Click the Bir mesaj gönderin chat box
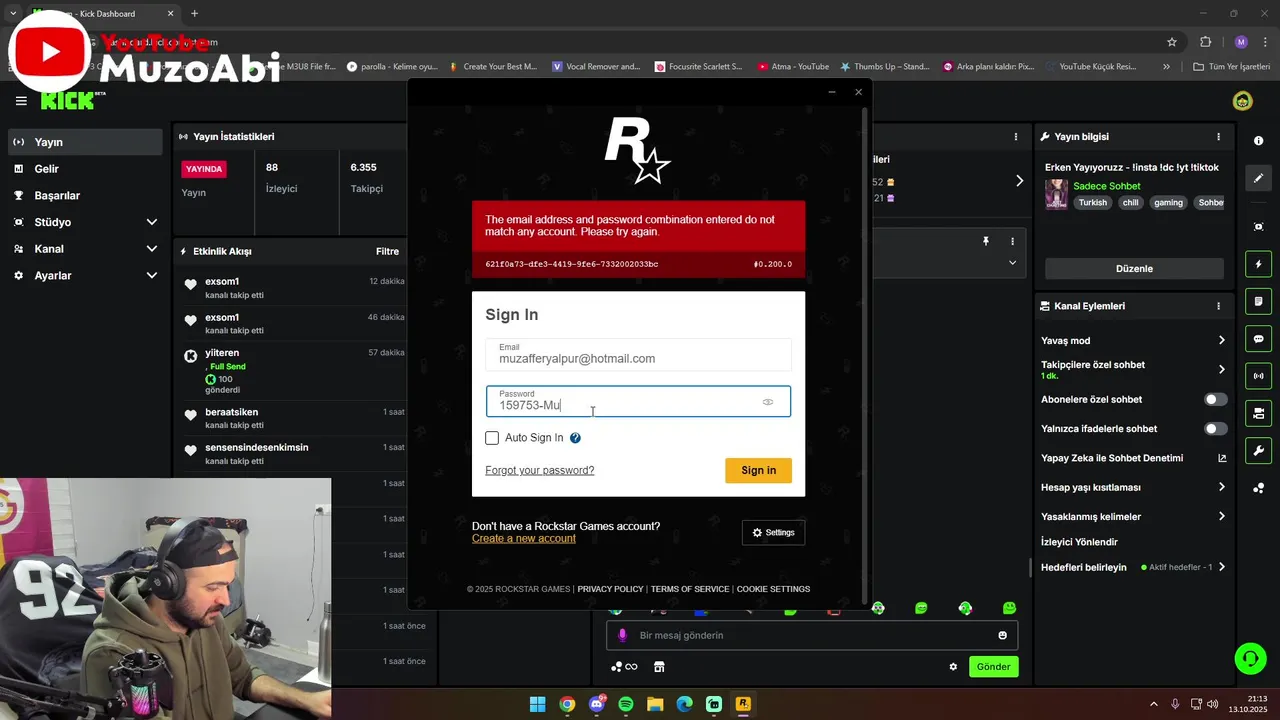 (812, 635)
